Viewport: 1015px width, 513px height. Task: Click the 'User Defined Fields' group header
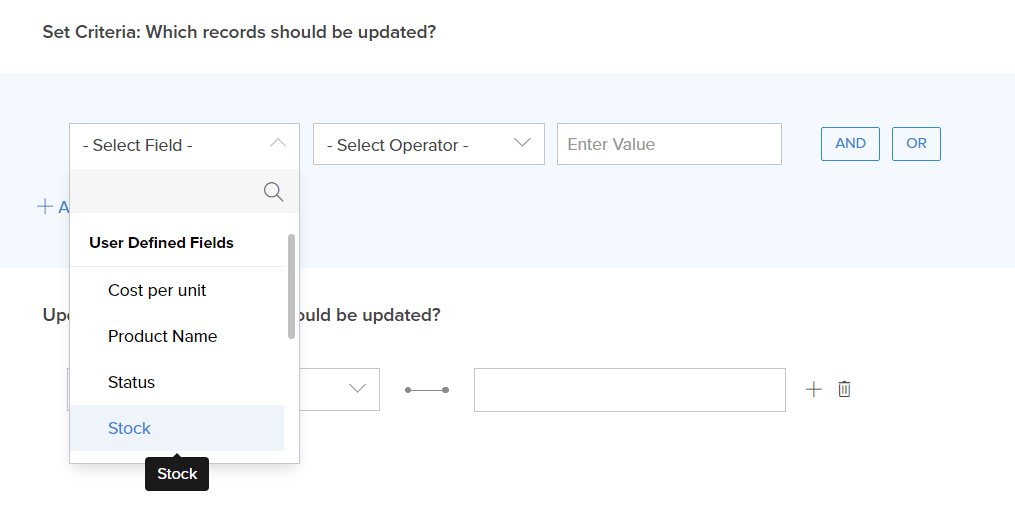(x=161, y=242)
